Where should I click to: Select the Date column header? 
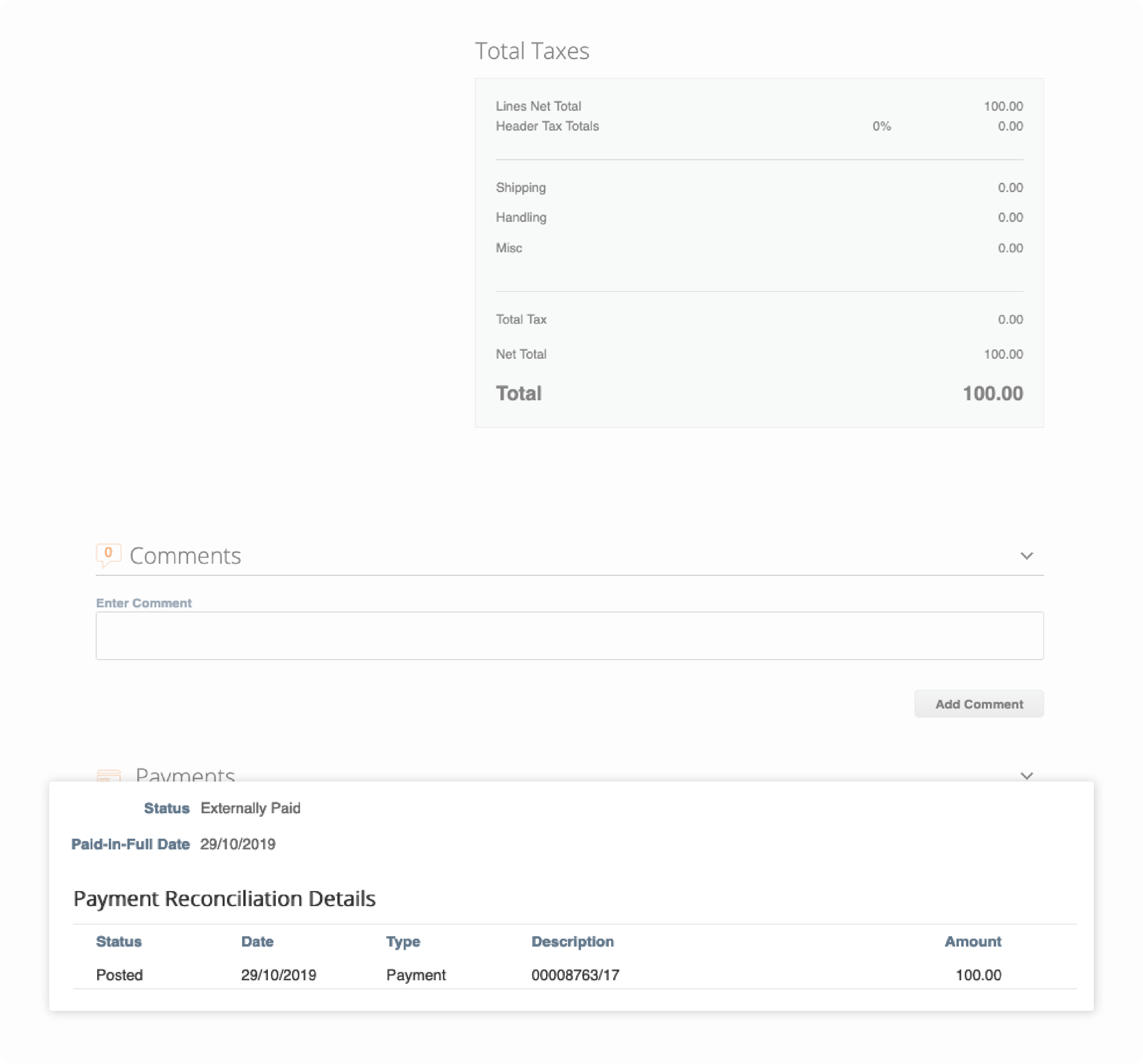coord(257,941)
